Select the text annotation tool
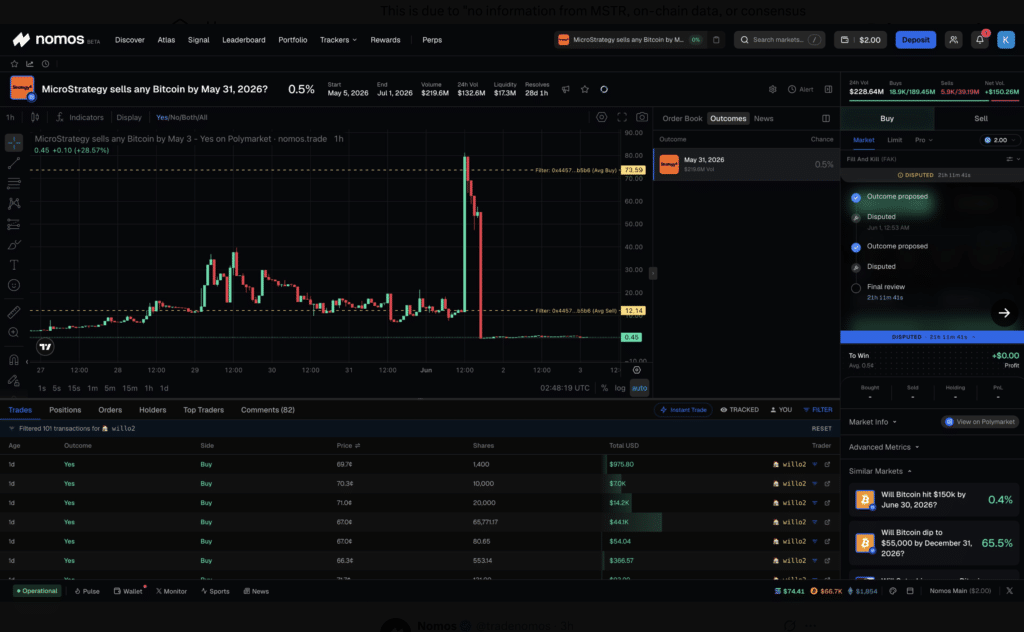Image resolution: width=1024 pixels, height=632 pixels. coord(14,265)
